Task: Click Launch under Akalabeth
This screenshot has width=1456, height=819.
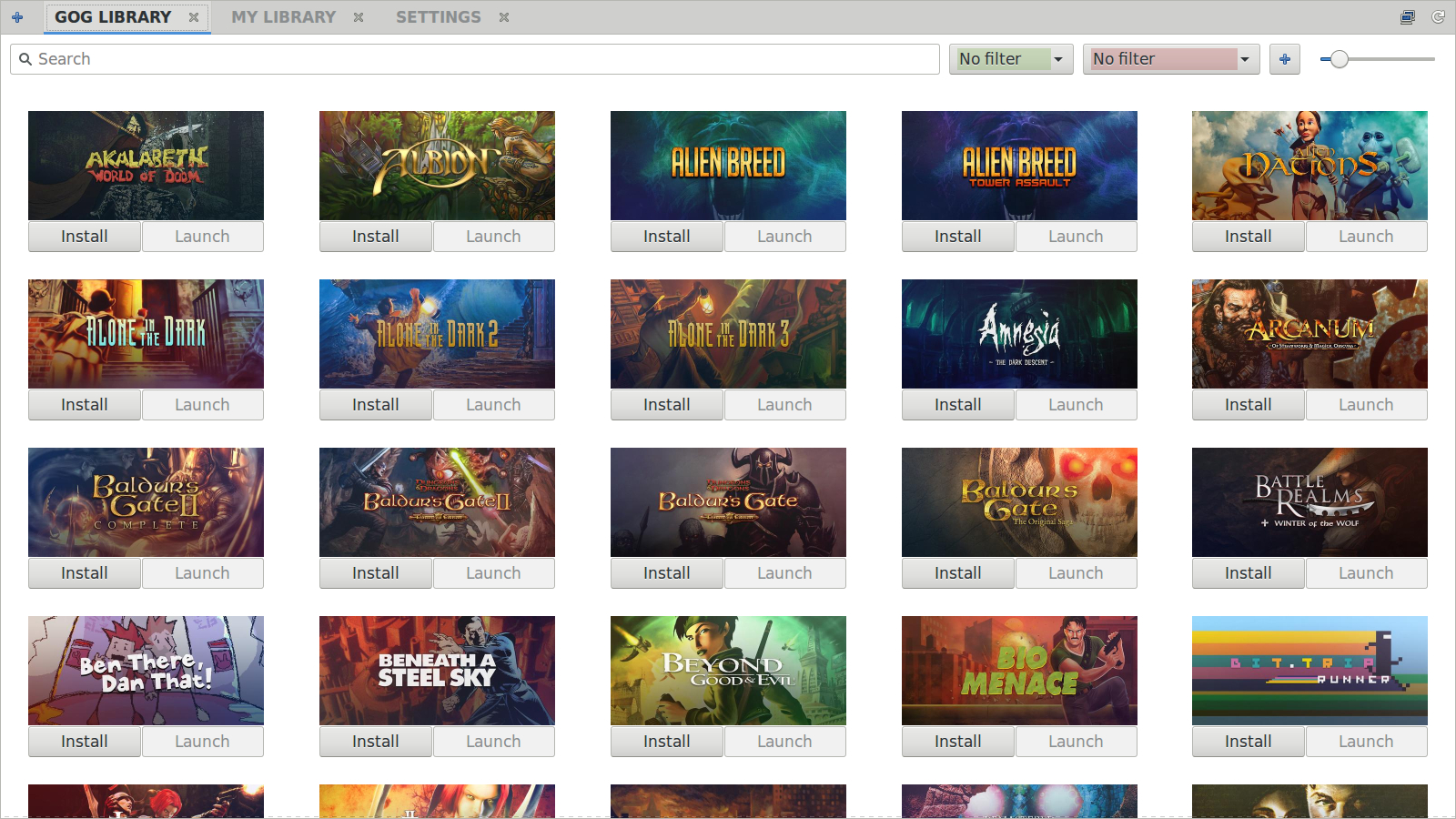Action: click(202, 237)
